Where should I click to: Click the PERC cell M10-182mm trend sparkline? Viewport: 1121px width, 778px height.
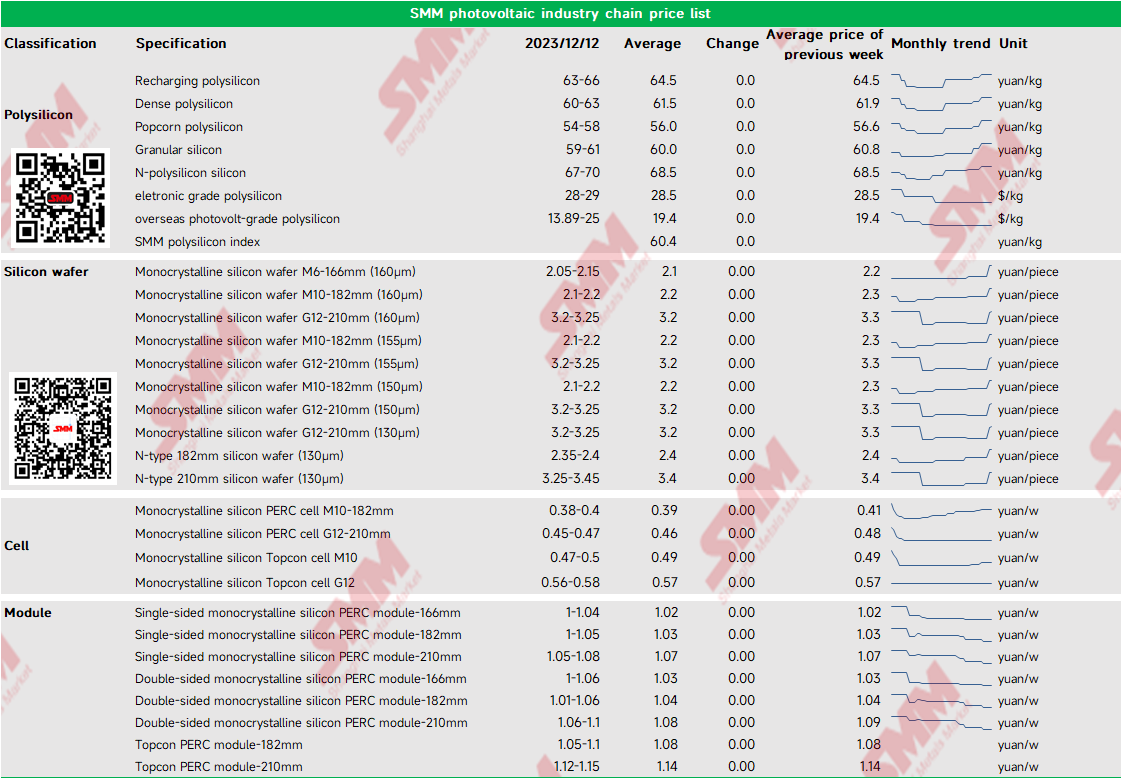click(x=941, y=511)
